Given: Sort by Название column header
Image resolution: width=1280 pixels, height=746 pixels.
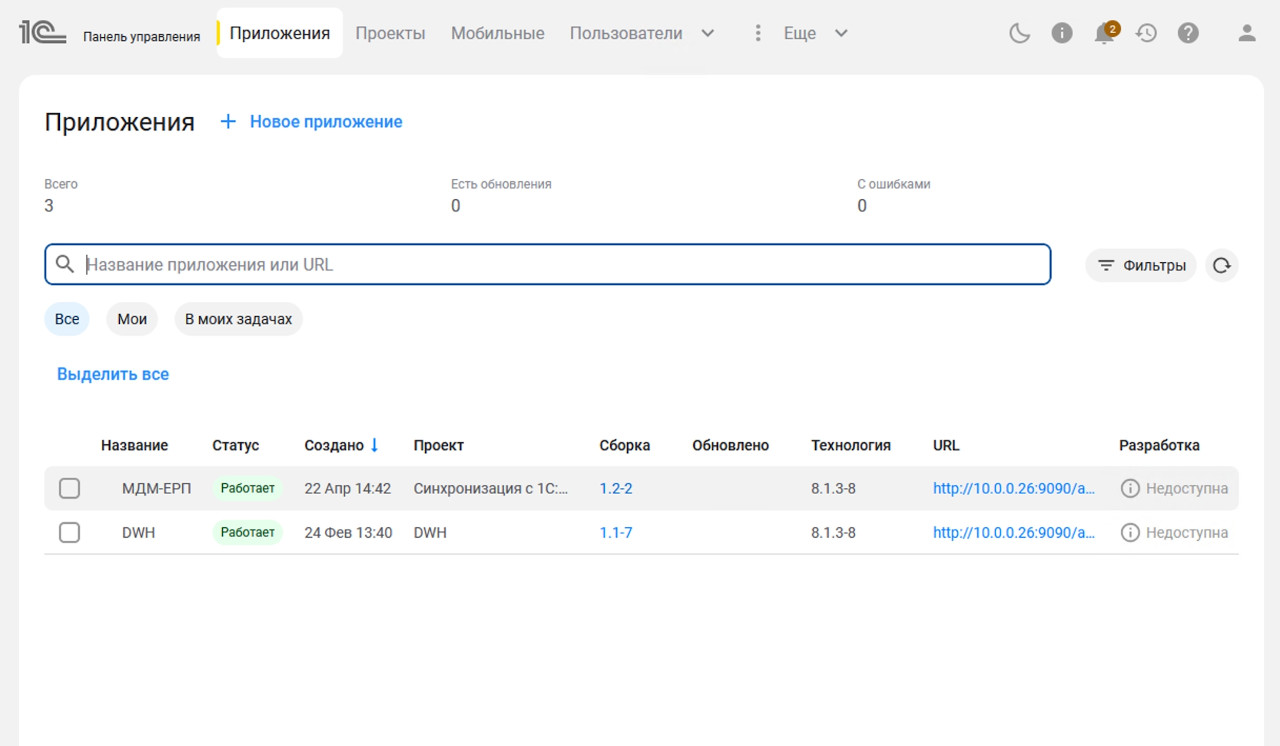Looking at the screenshot, I should click(x=135, y=445).
